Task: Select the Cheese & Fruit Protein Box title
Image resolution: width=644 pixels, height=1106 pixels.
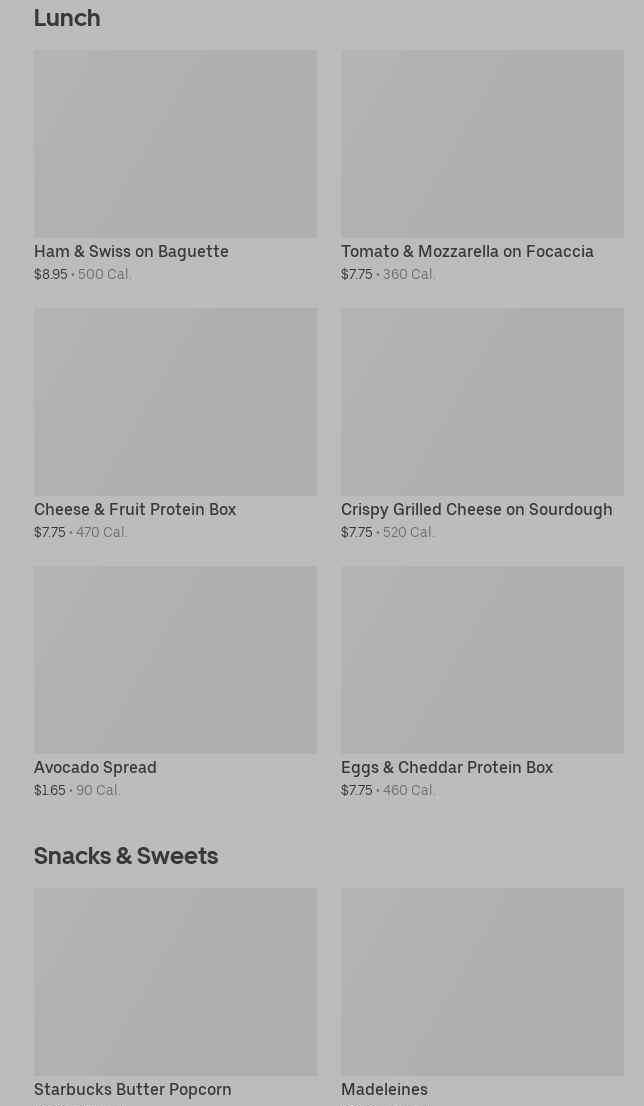Action: (x=135, y=510)
